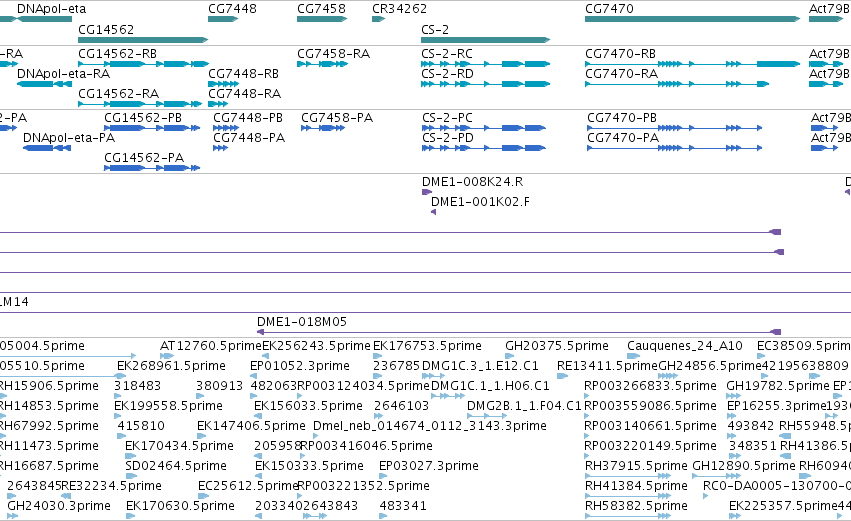Select RH58382.5prime EST feature

point(628,516)
